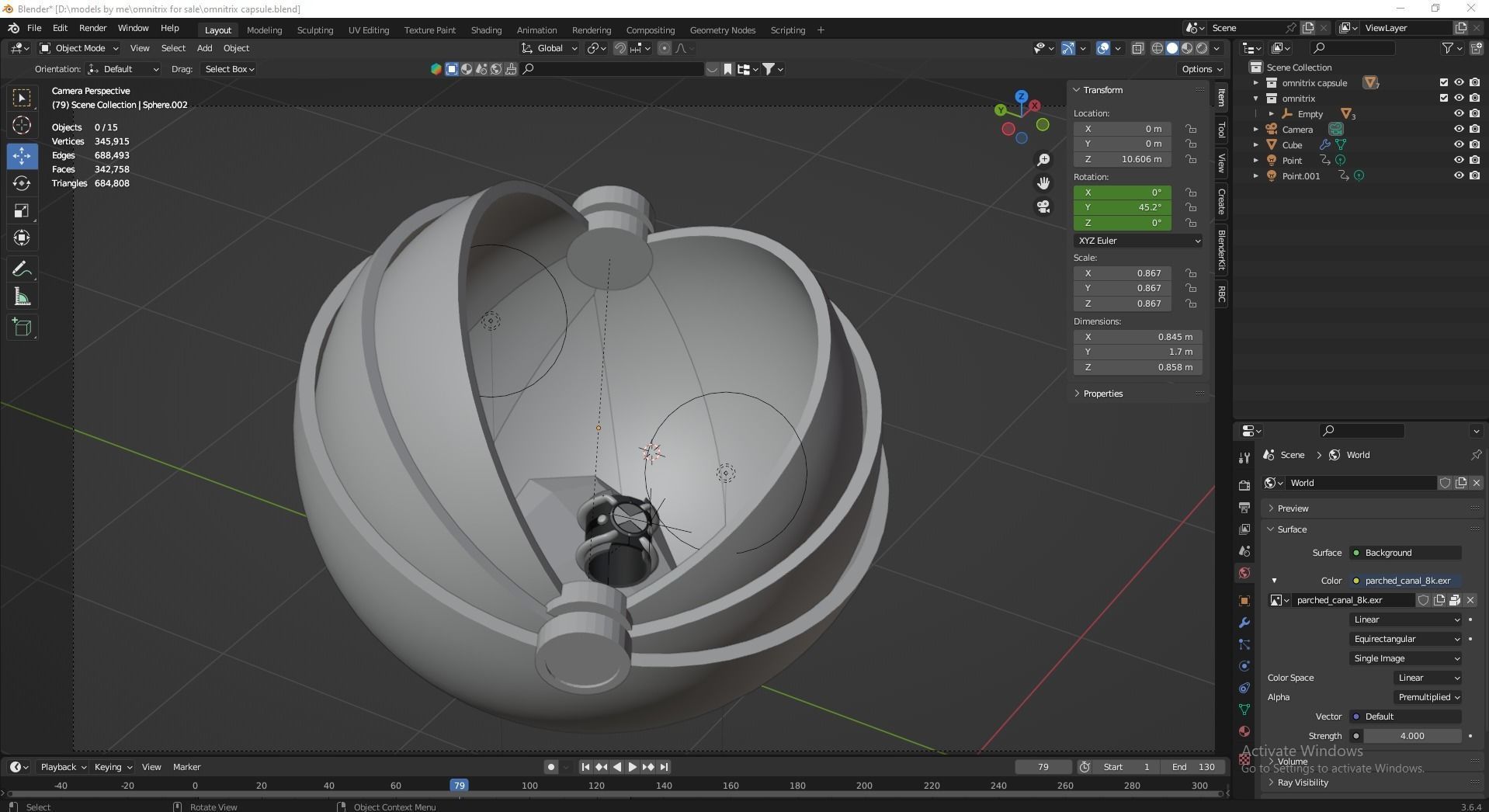Switch to Geometry Nodes workspace tab
This screenshot has height=812, width=1489.
tap(722, 30)
